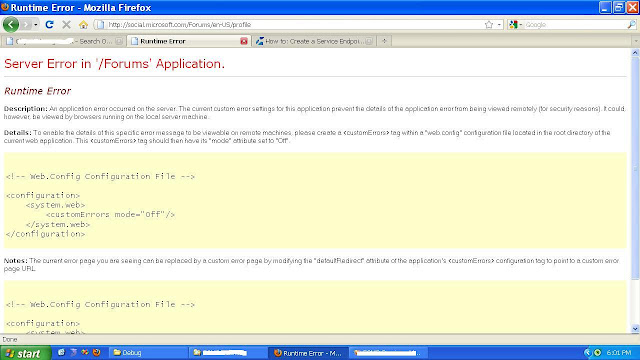Open the Windows Start menu
The width and height of the screenshot is (640, 360).
25,353
